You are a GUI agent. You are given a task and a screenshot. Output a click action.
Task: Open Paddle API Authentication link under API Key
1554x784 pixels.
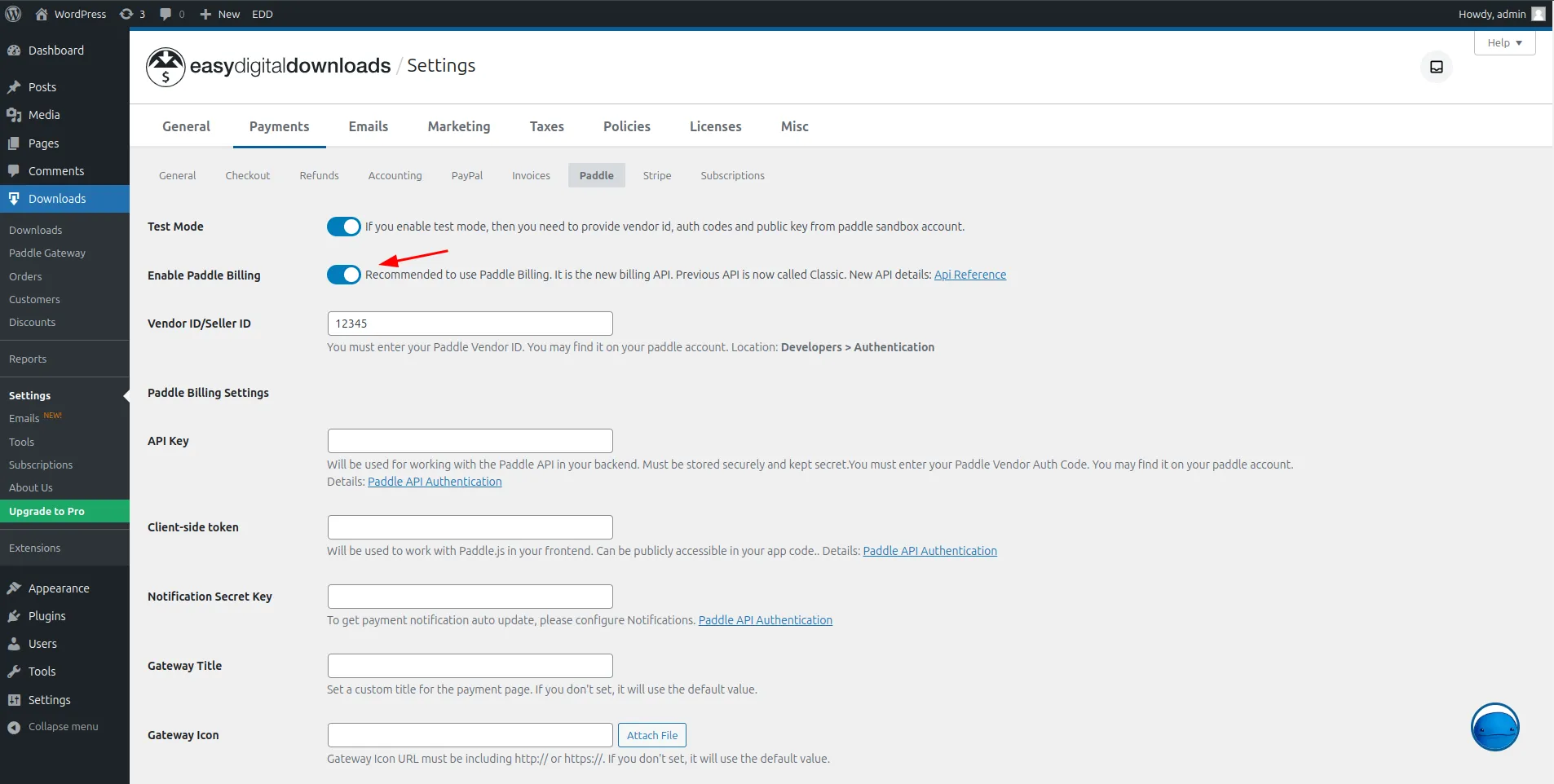[x=435, y=482]
